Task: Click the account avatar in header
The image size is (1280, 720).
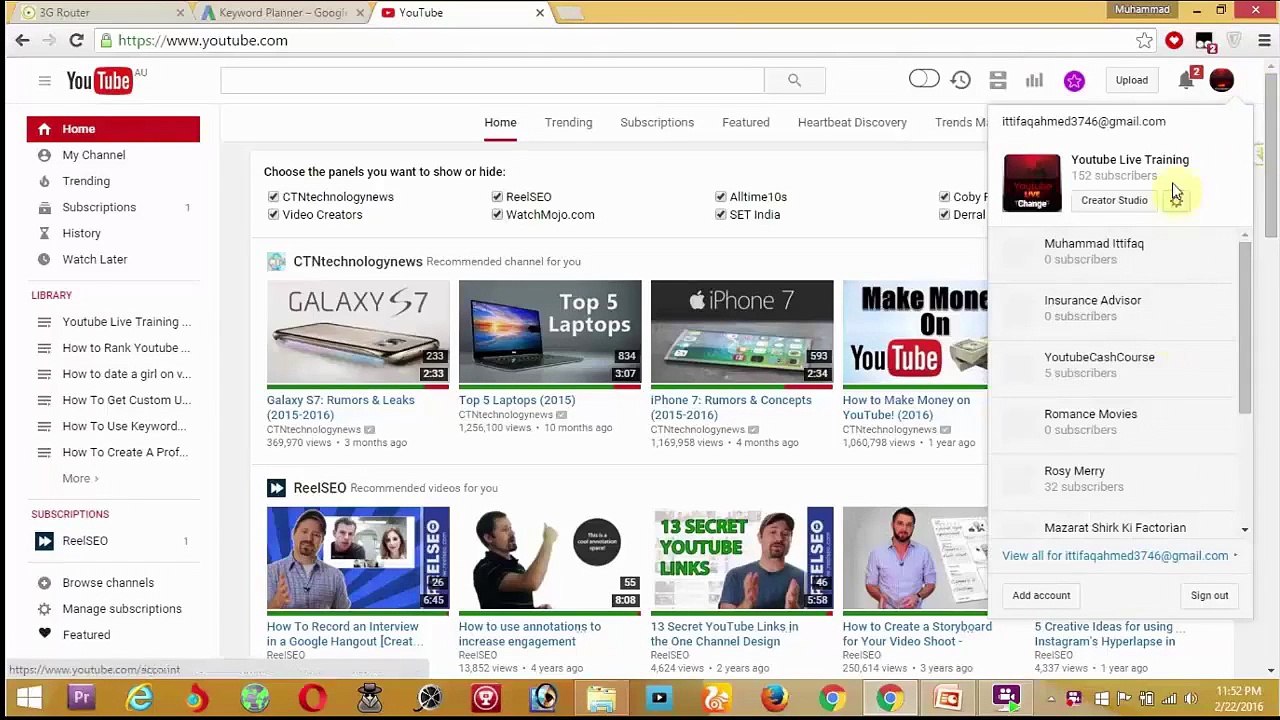Action: pos(1221,80)
